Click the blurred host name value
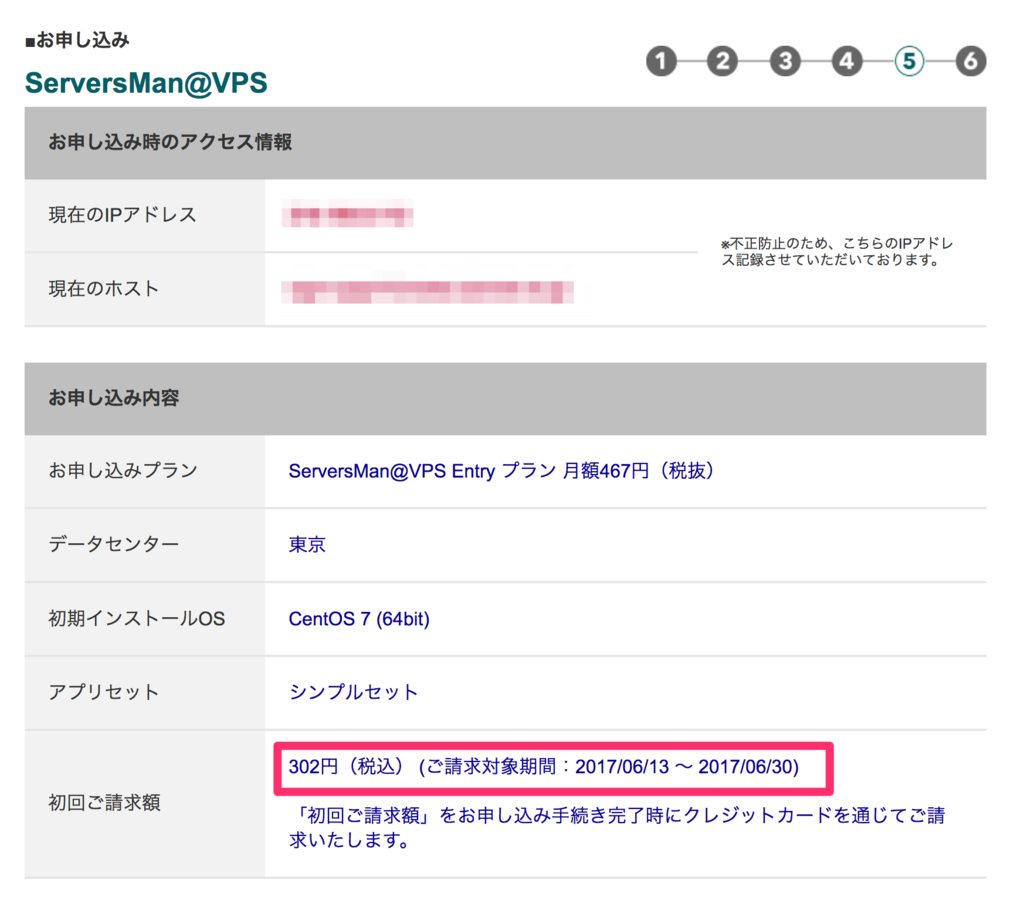 428,291
